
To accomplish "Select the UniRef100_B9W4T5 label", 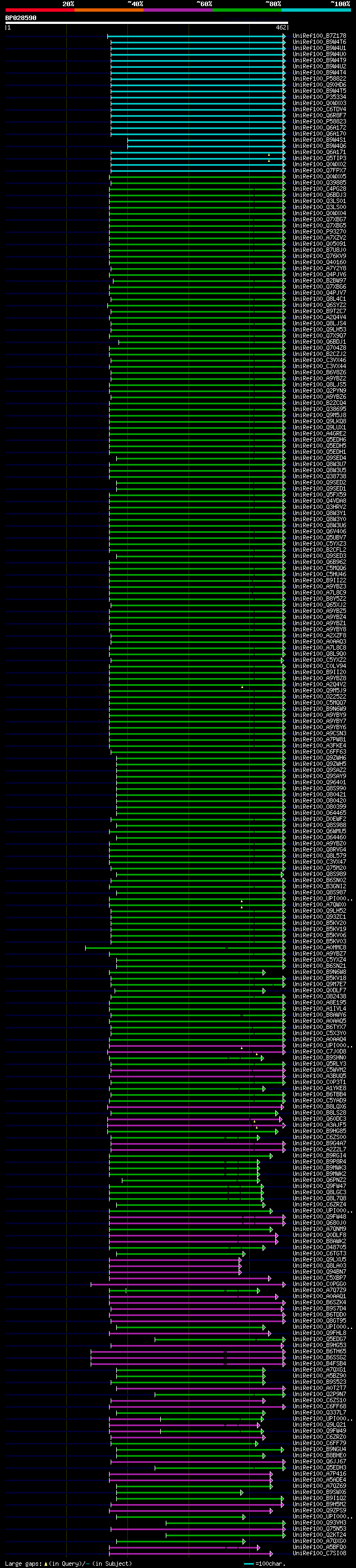I will coord(319,91).
